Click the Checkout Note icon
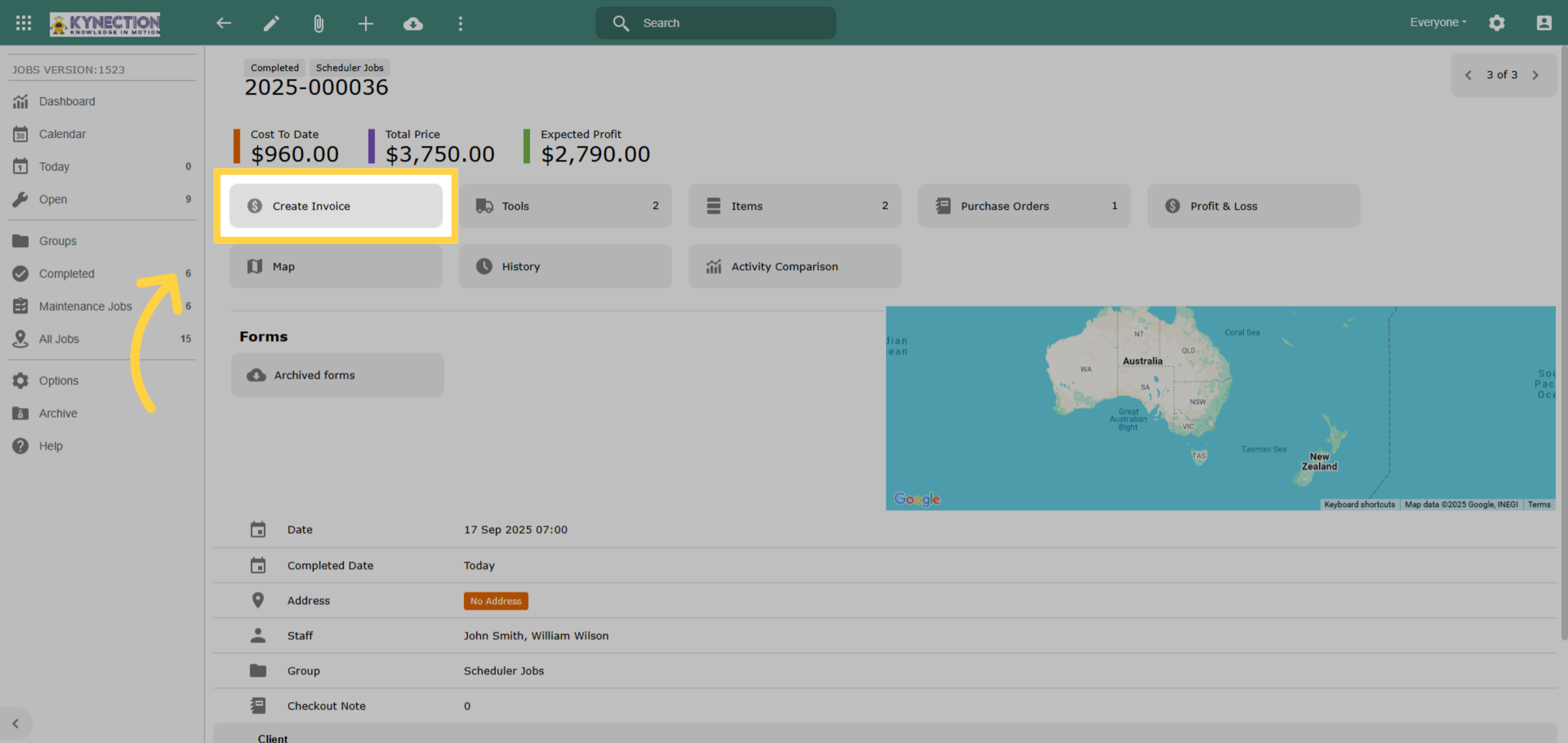The image size is (1568, 743). (258, 706)
